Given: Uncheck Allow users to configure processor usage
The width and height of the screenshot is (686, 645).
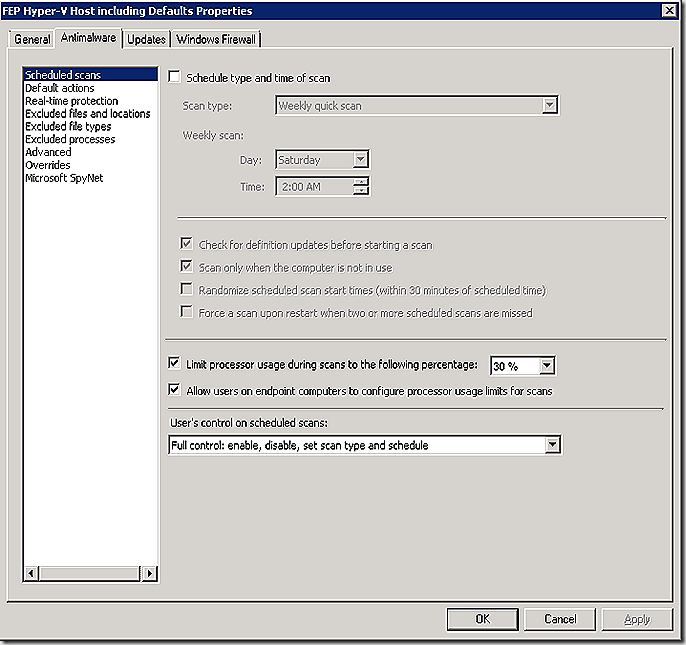Looking at the screenshot, I should click(x=174, y=389).
